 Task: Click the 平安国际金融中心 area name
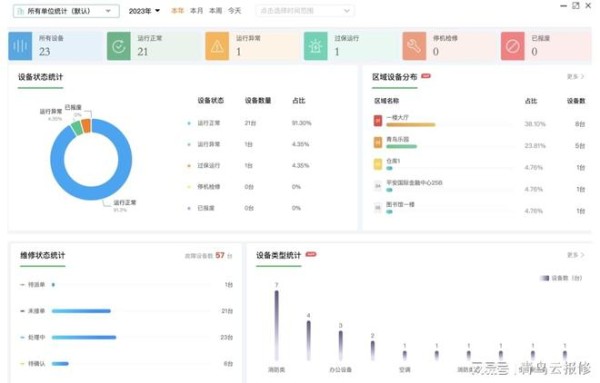pos(414,183)
